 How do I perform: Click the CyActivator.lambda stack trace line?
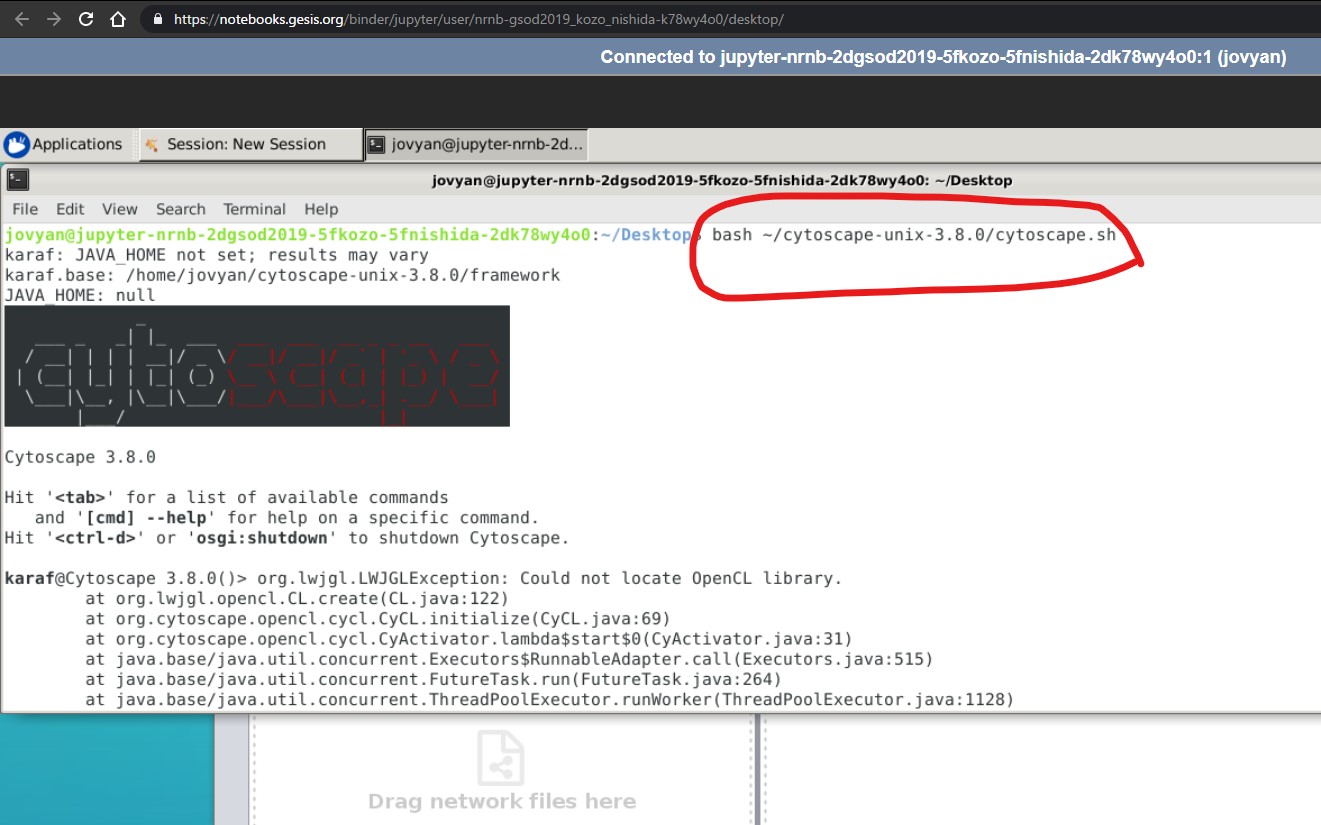tap(469, 639)
